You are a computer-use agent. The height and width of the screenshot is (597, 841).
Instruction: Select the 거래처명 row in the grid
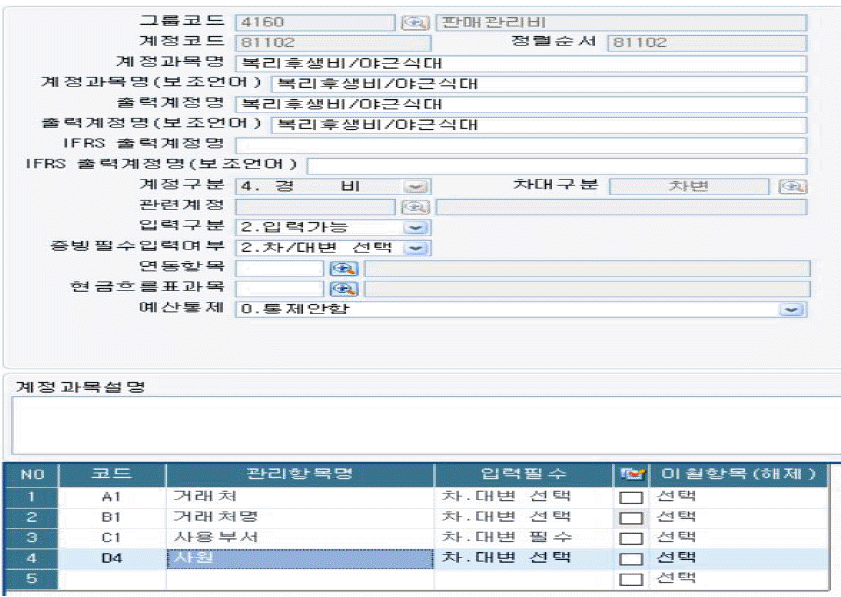tap(300, 517)
